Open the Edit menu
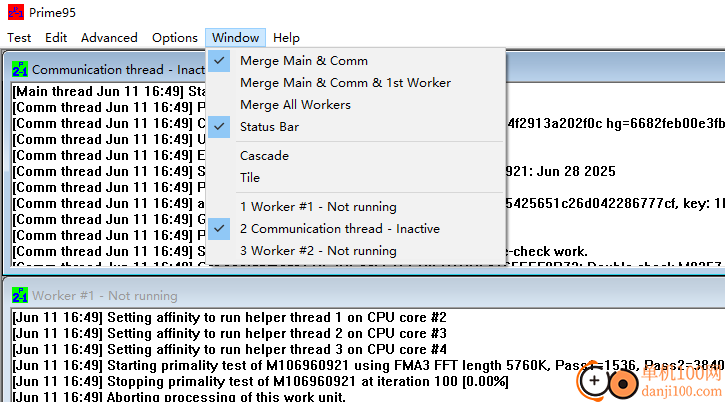 56,37
